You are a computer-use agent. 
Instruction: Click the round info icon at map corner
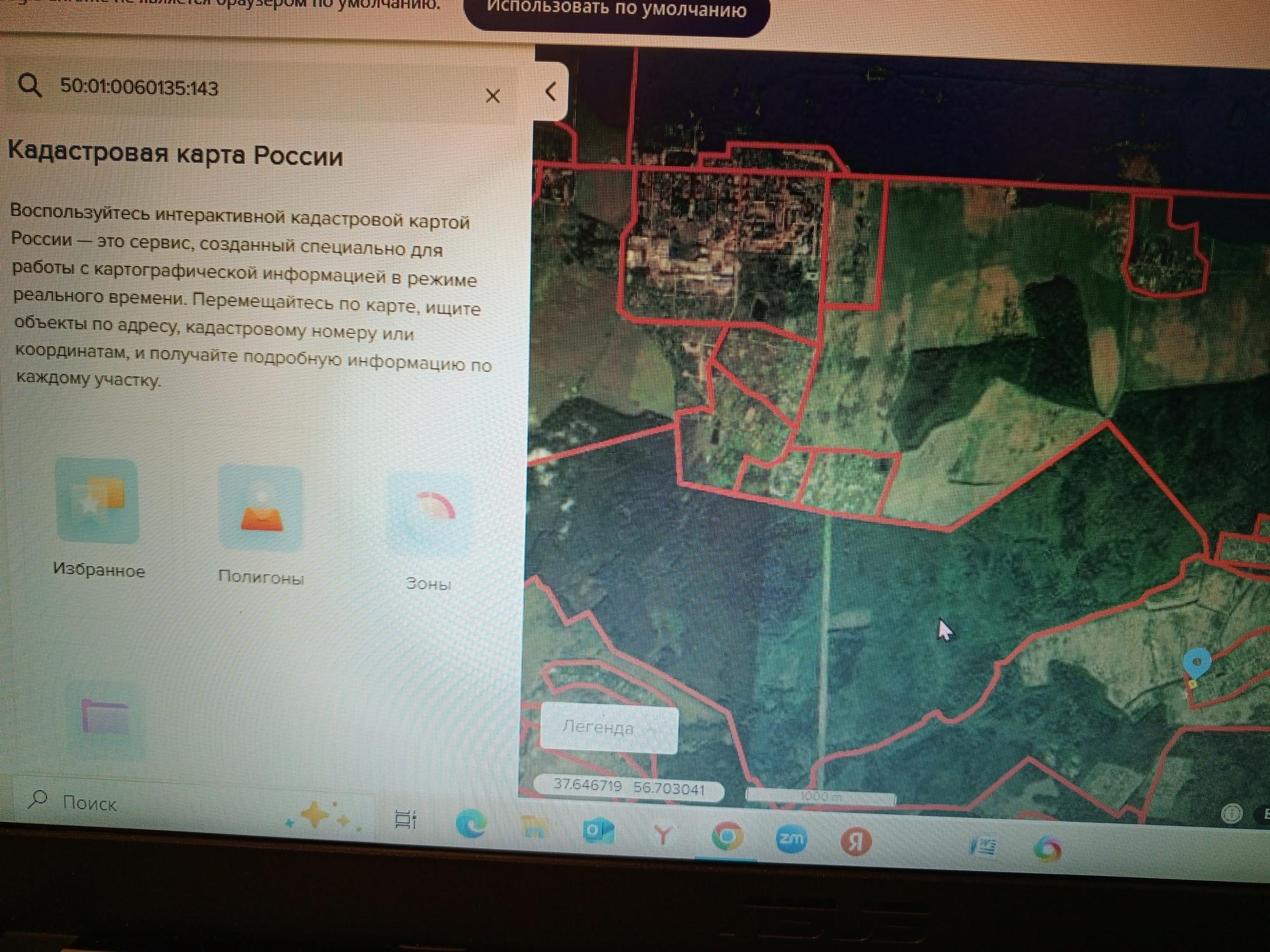(x=1232, y=813)
